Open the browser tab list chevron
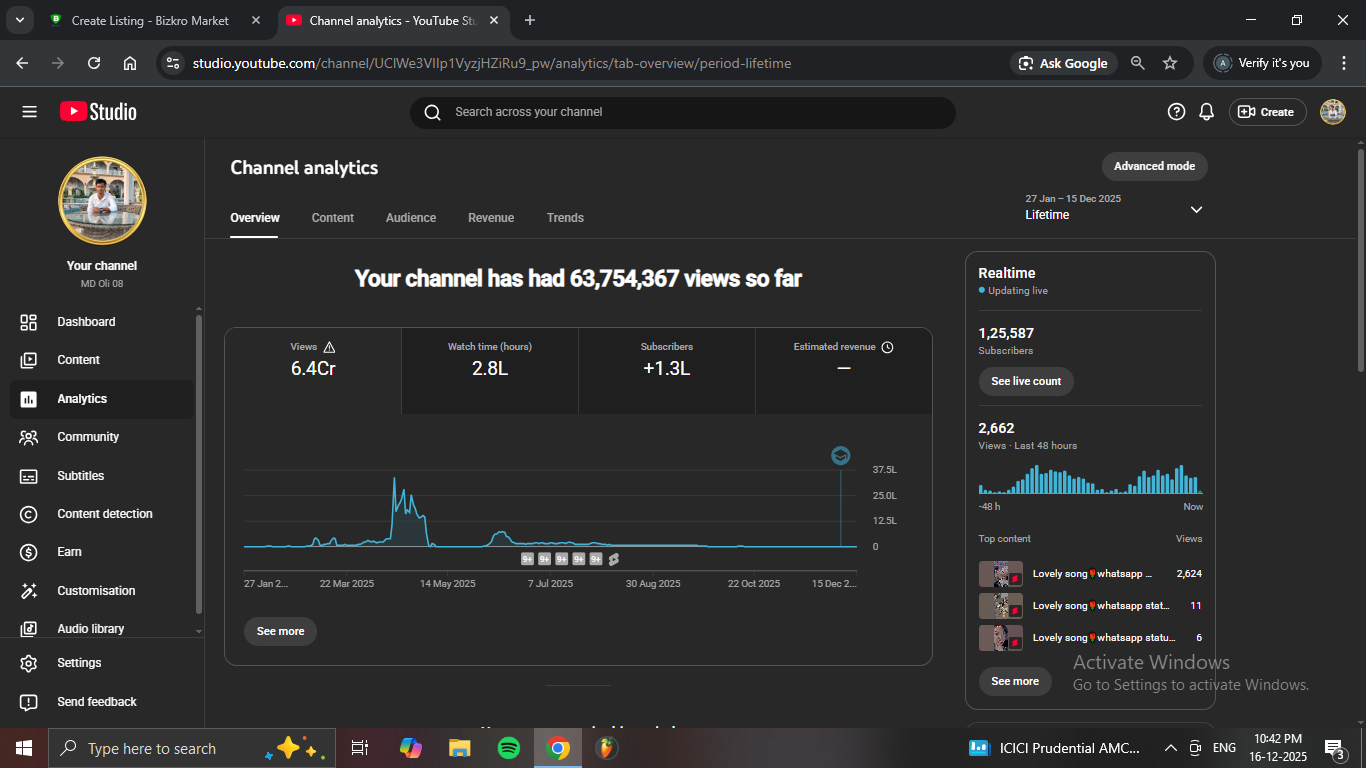Viewport: 1366px width, 768px height. (x=19, y=20)
